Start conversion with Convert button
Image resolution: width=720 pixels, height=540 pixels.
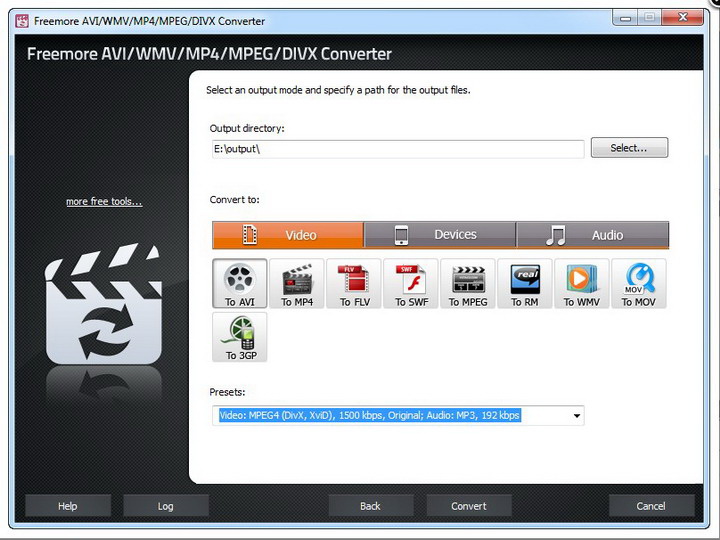point(468,506)
